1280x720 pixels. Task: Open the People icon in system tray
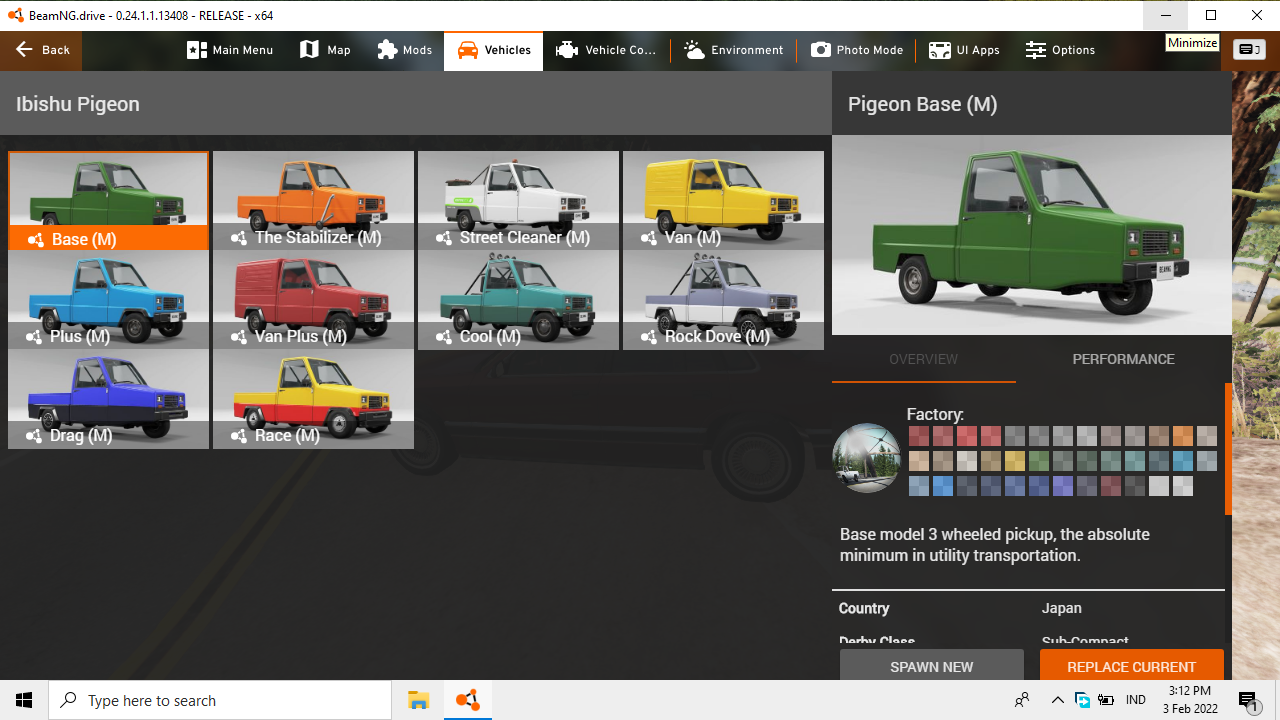tap(1022, 700)
